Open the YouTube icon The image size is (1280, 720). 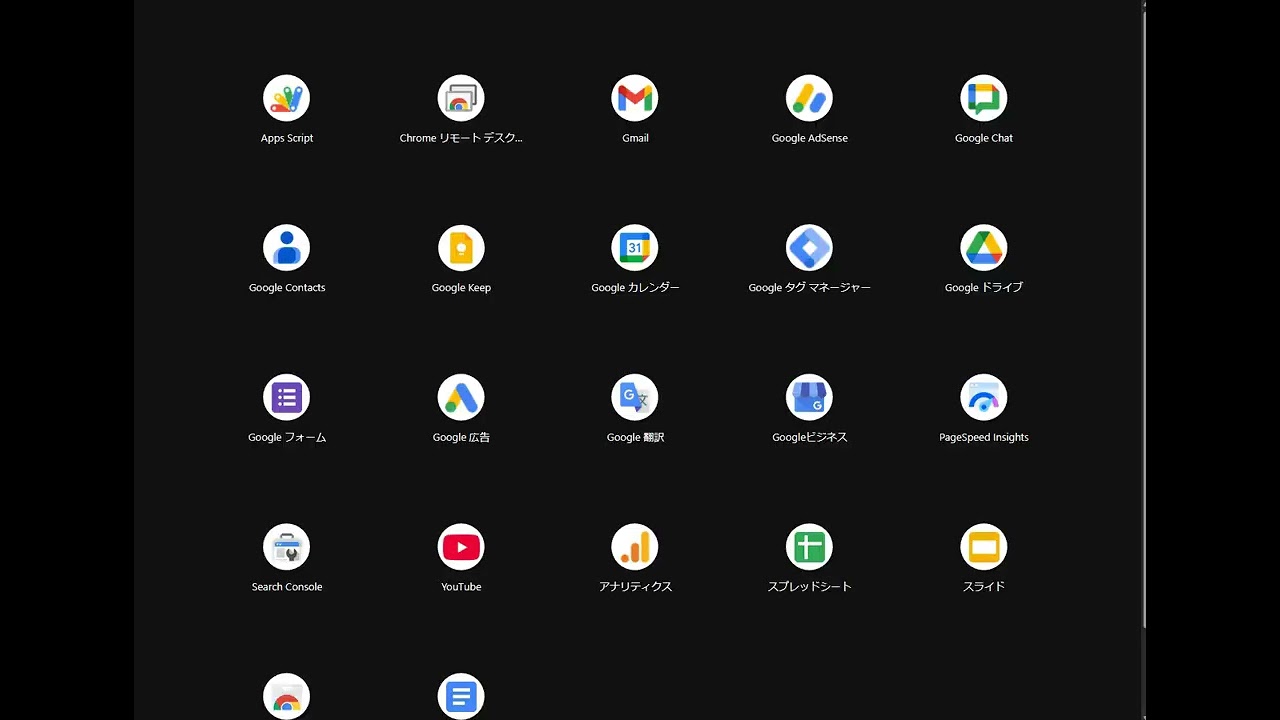click(461, 548)
